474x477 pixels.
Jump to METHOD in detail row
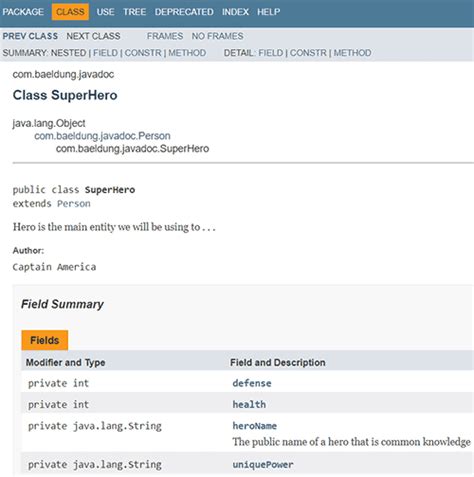[352, 53]
